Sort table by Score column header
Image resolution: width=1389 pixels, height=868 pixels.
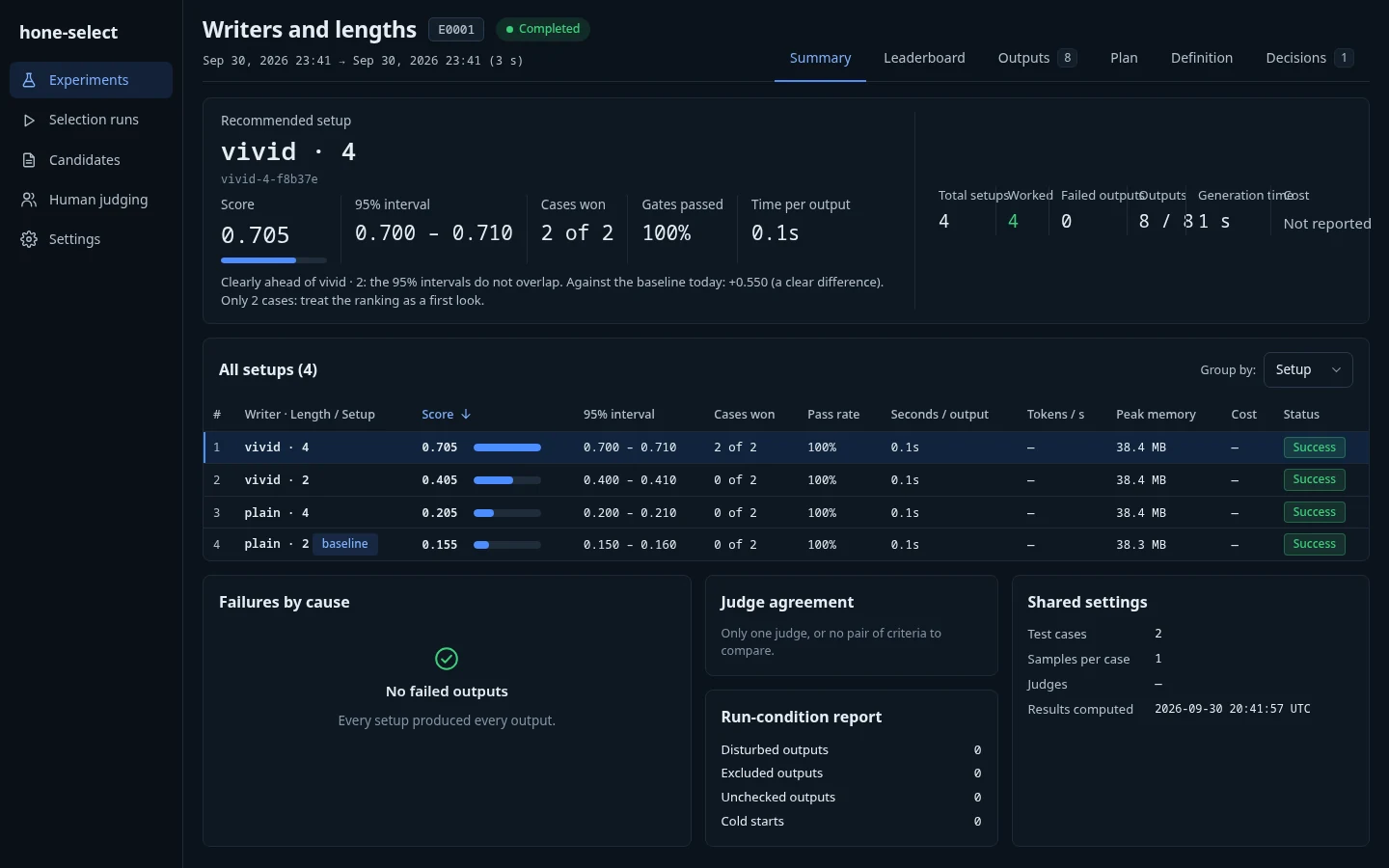pos(446,415)
